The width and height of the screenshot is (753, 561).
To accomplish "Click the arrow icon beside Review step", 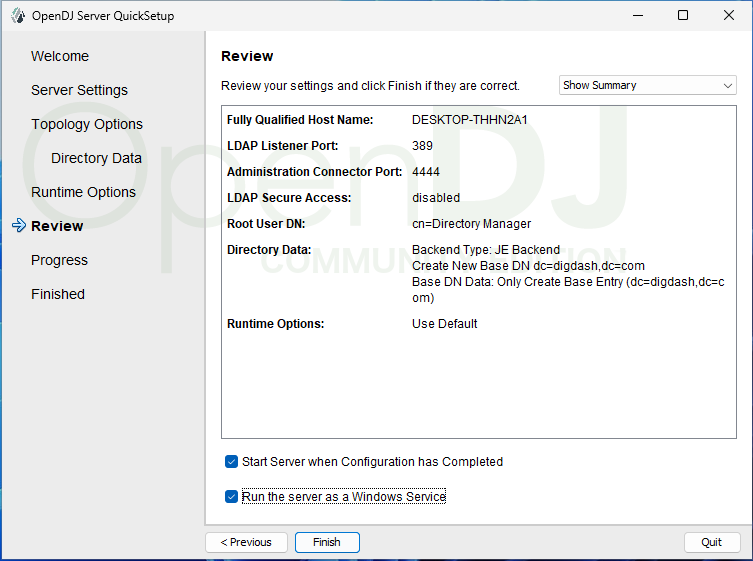I will click(18, 226).
